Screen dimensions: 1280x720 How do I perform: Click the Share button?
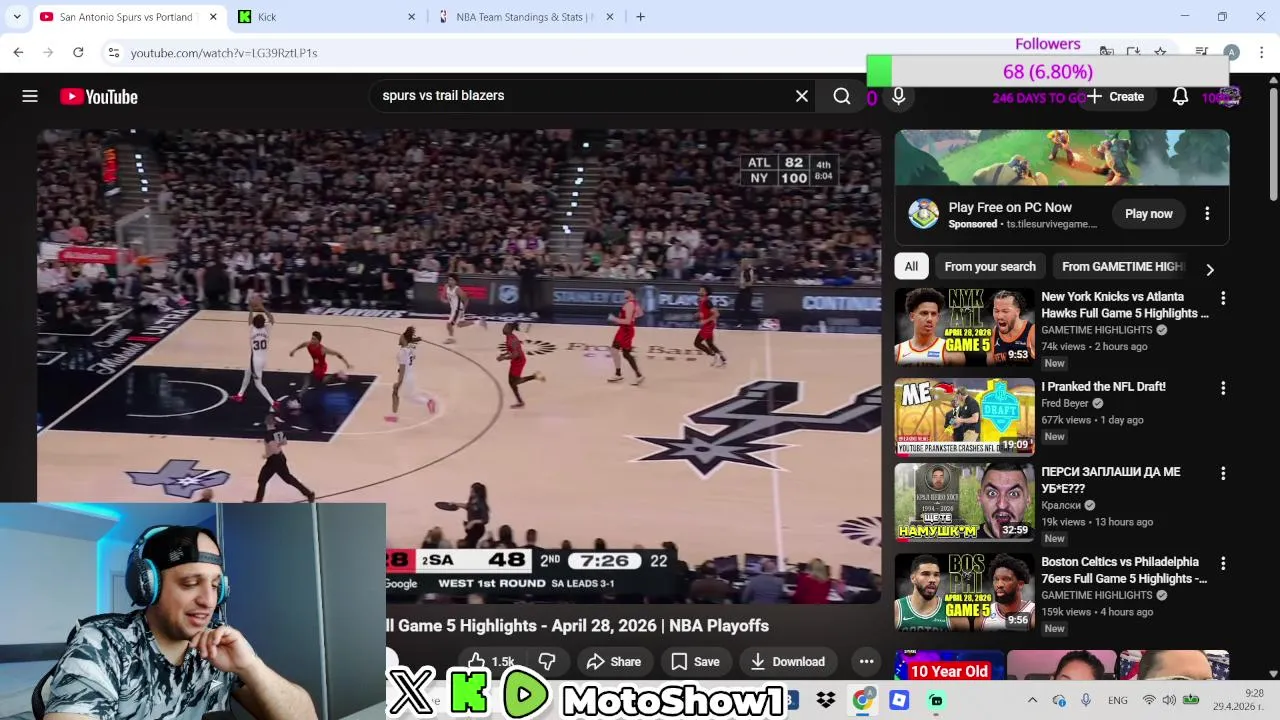pyautogui.click(x=613, y=661)
